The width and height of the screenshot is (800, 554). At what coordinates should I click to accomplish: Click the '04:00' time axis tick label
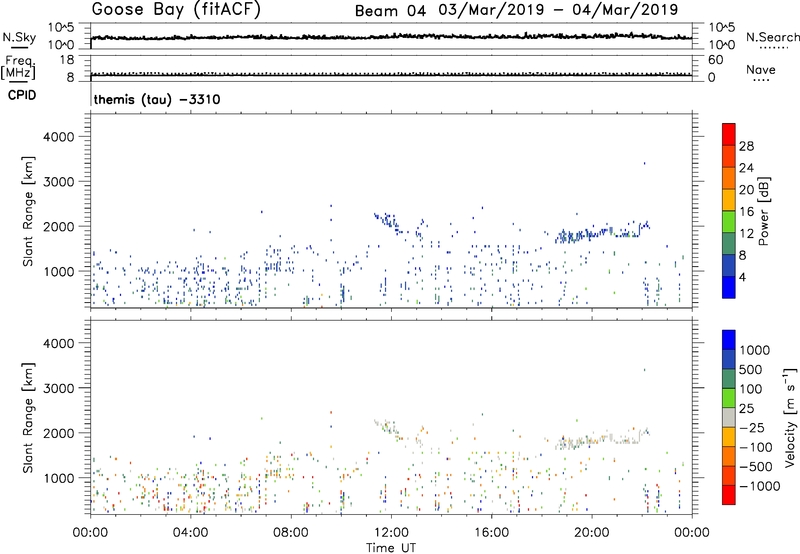point(190,533)
